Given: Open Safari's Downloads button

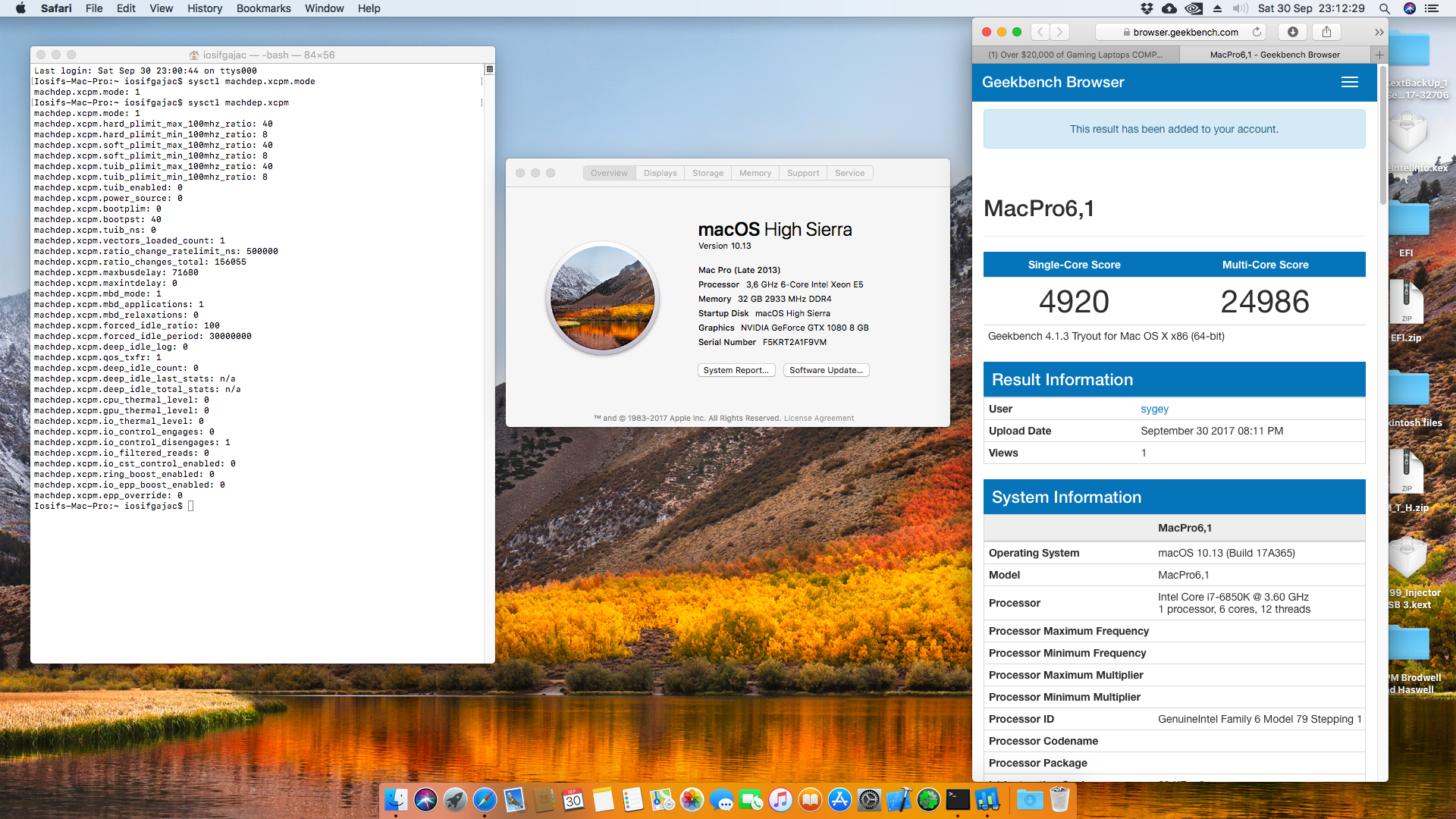Looking at the screenshot, I should click(x=1293, y=32).
